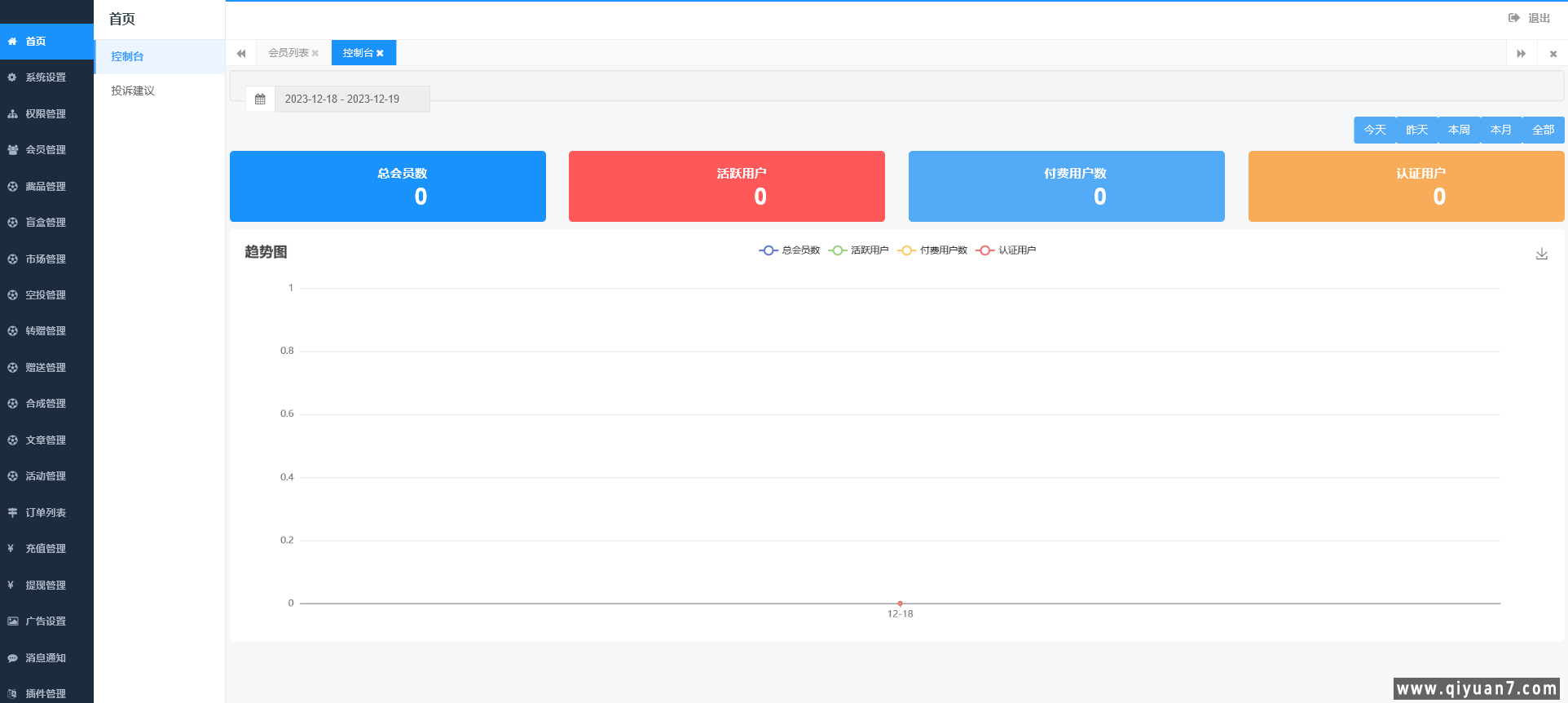Expand the 订单列表 sidebar section

pyautogui.click(x=46, y=513)
